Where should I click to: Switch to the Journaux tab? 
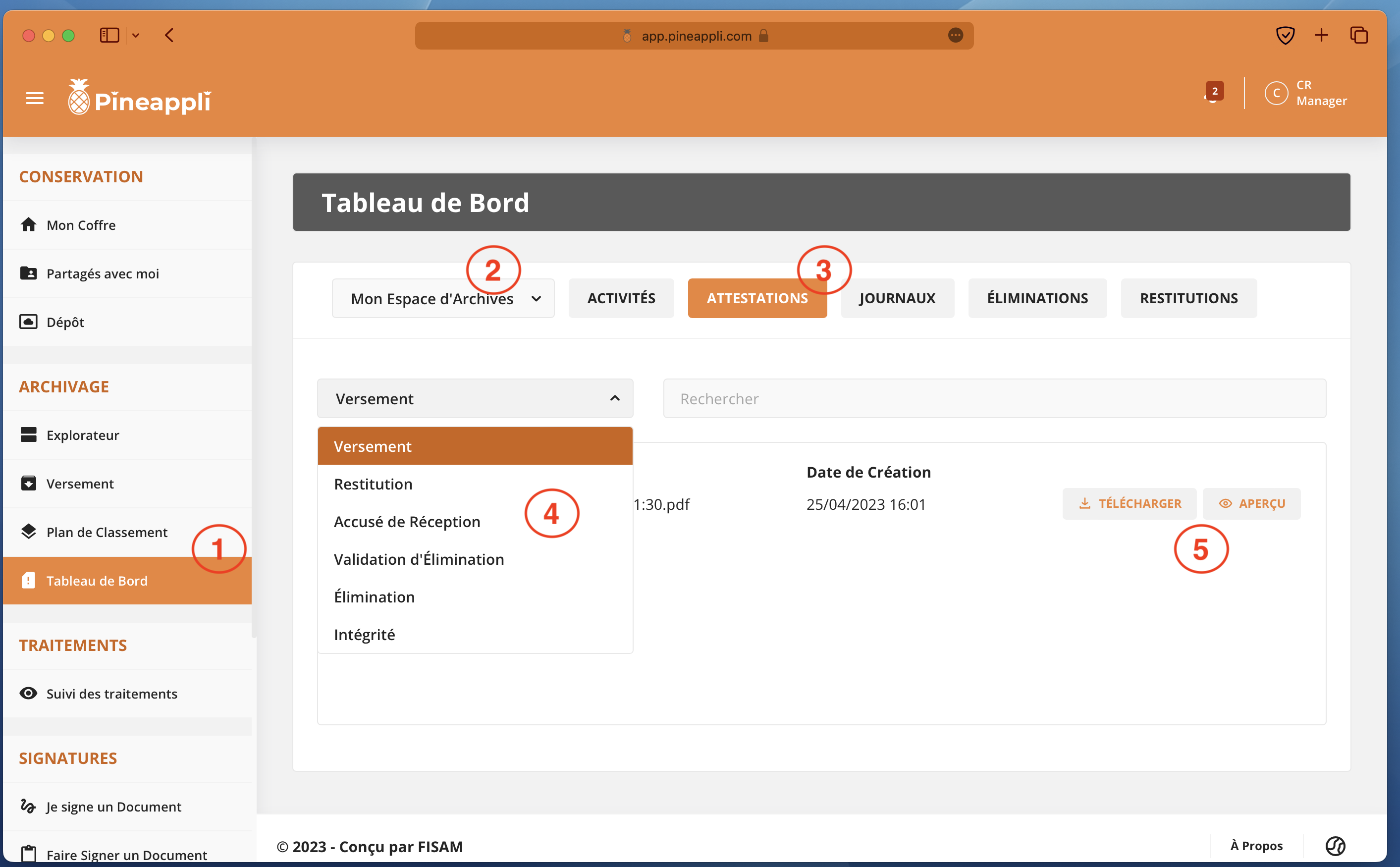(897, 298)
